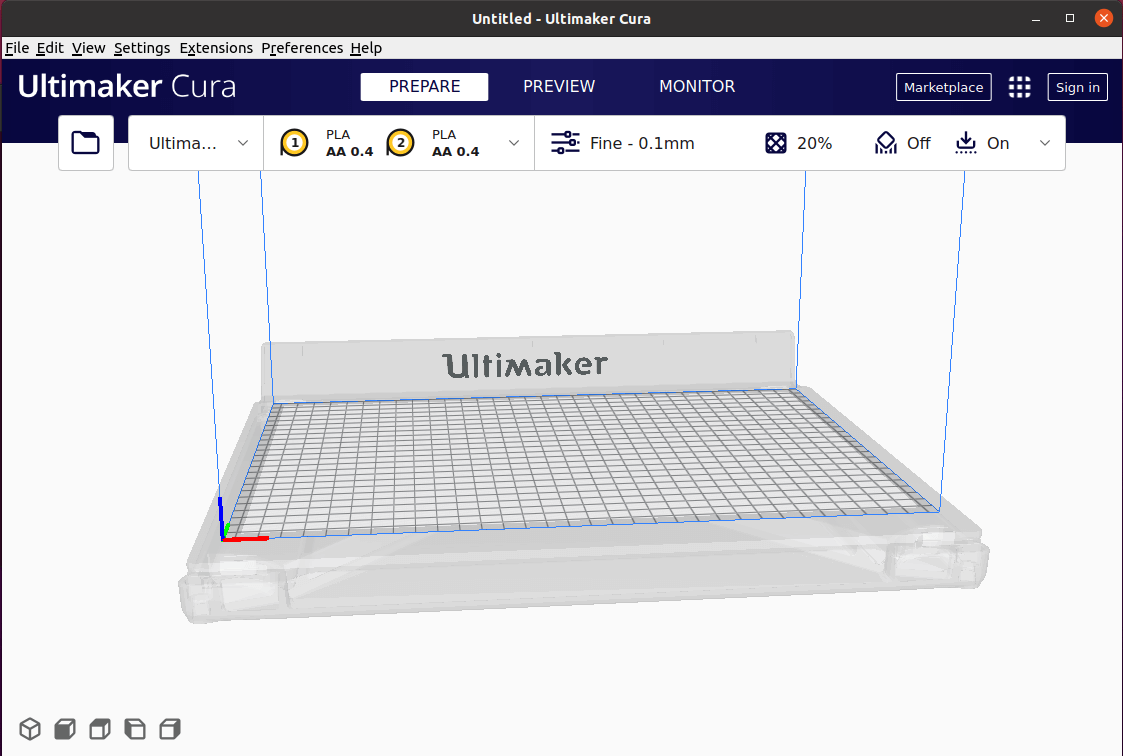Select the 3D perspective view cube icon
Screen dimensions: 1123x756
click(30, 729)
